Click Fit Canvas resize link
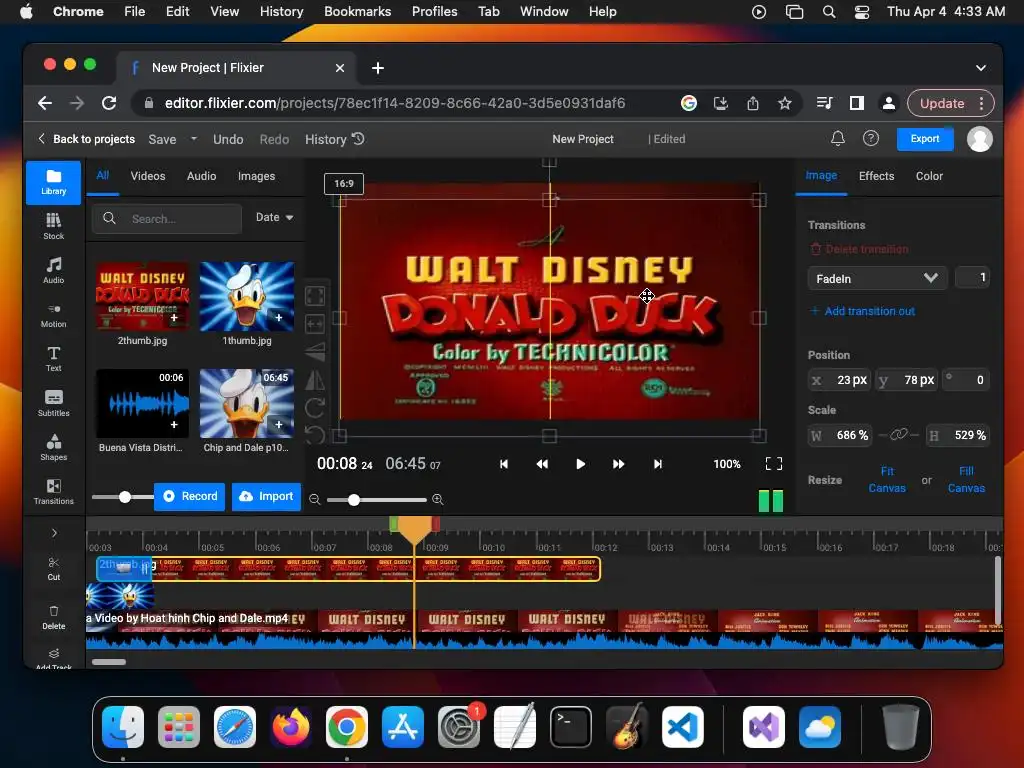1024x768 pixels. [887, 479]
